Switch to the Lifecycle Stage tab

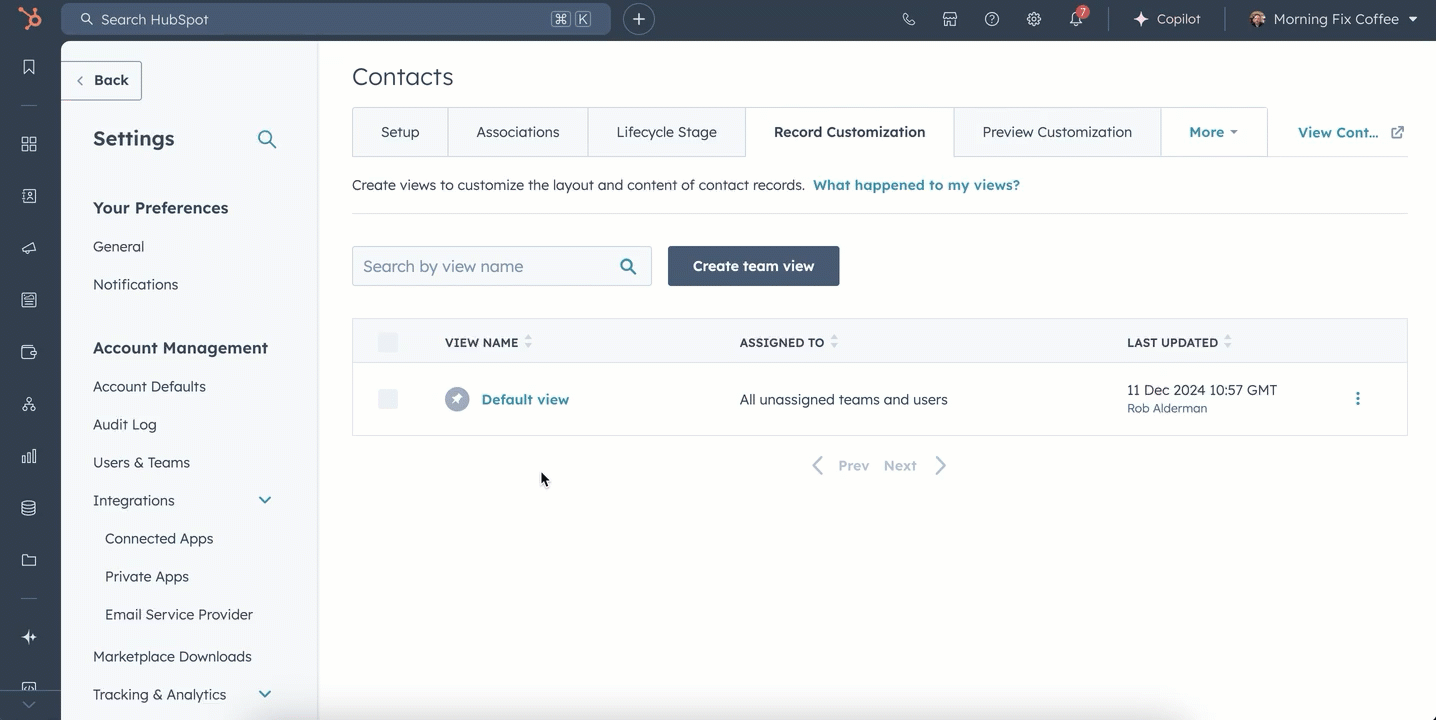point(666,132)
